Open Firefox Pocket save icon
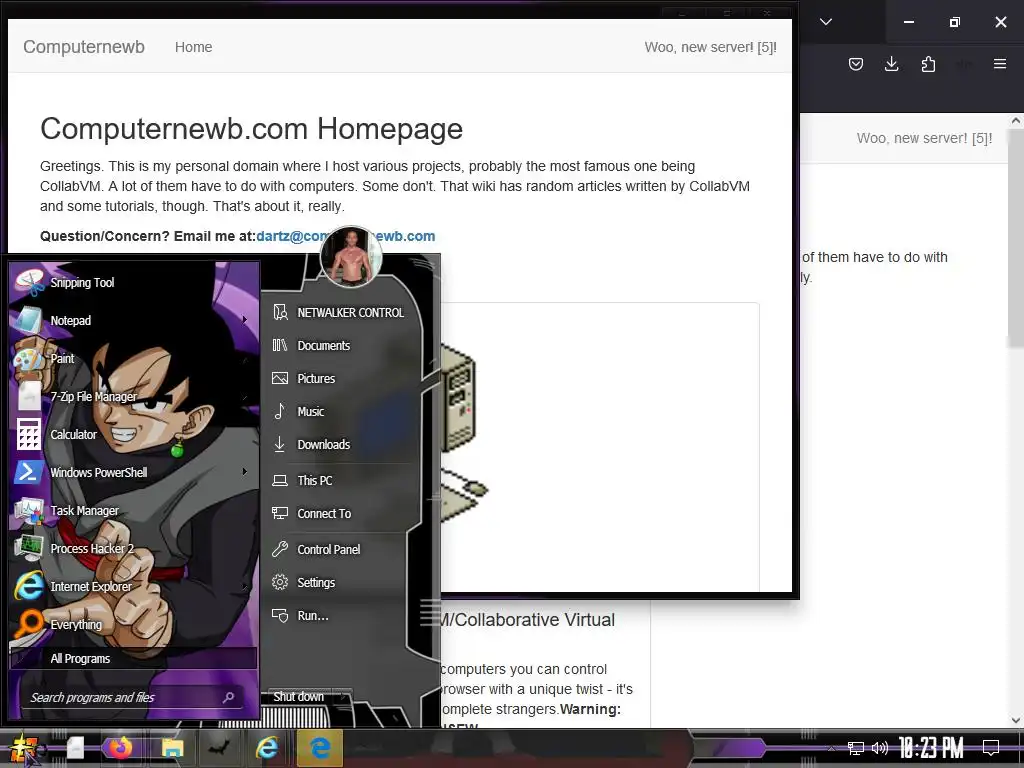1024x768 pixels. coord(856,64)
